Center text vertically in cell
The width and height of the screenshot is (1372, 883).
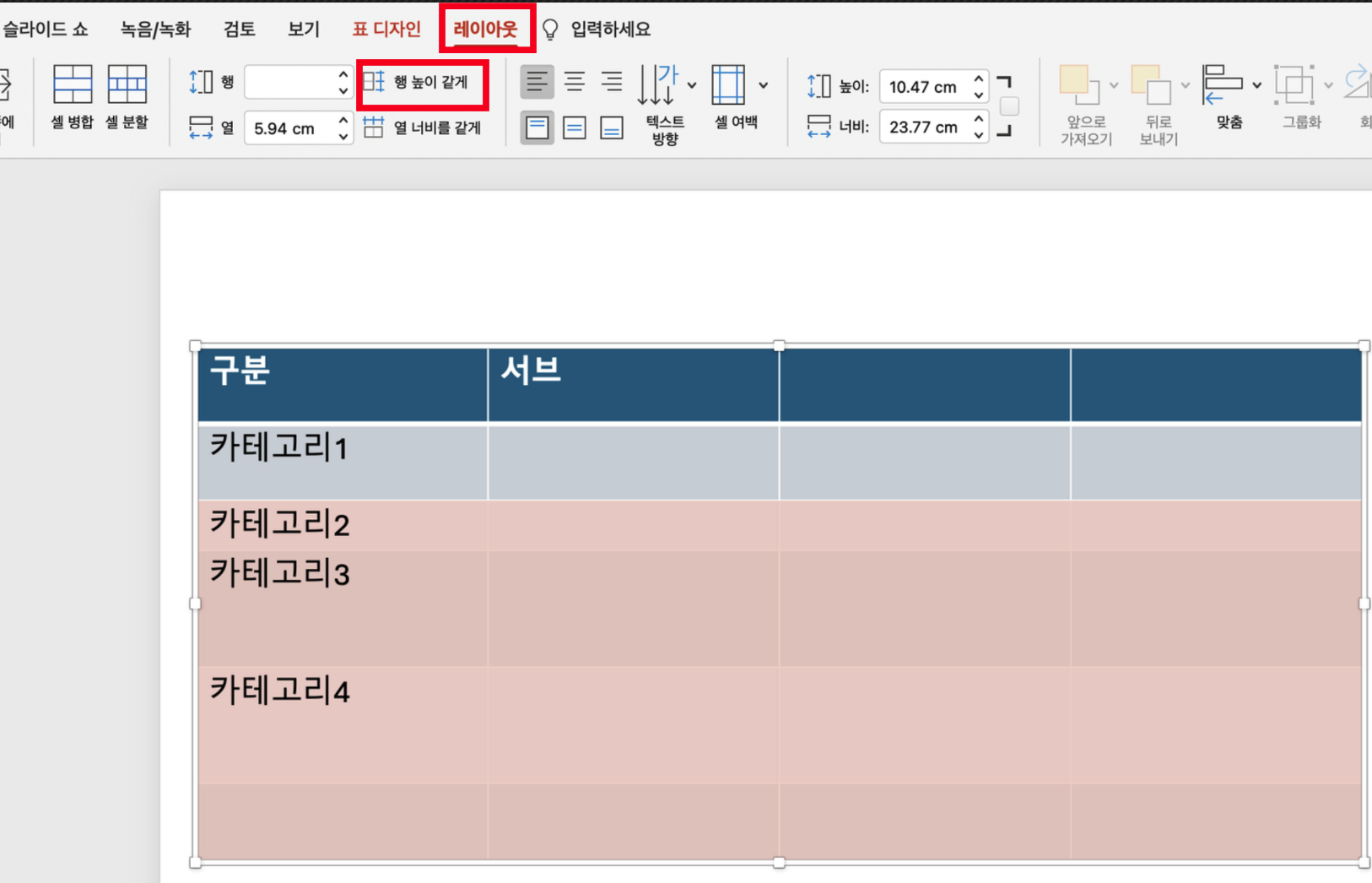coord(575,127)
